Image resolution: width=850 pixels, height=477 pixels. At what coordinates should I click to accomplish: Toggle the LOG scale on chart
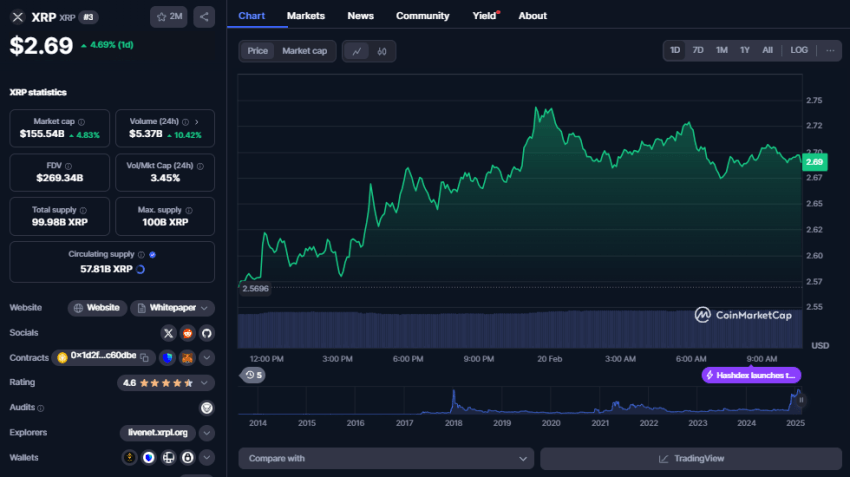tap(799, 50)
